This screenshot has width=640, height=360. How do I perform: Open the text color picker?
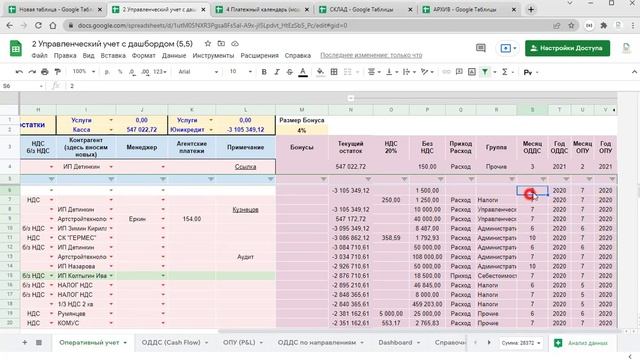pyautogui.click(x=303, y=72)
